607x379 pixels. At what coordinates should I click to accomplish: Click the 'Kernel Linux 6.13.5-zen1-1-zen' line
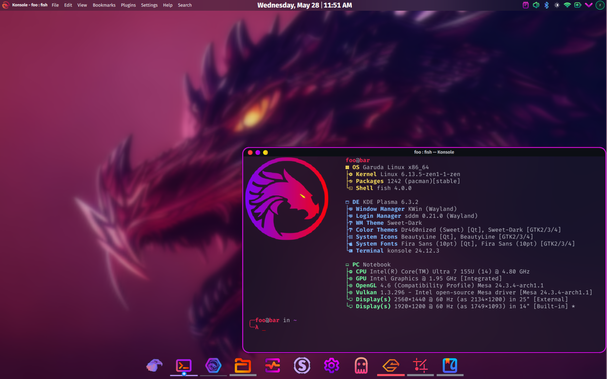click(x=405, y=174)
